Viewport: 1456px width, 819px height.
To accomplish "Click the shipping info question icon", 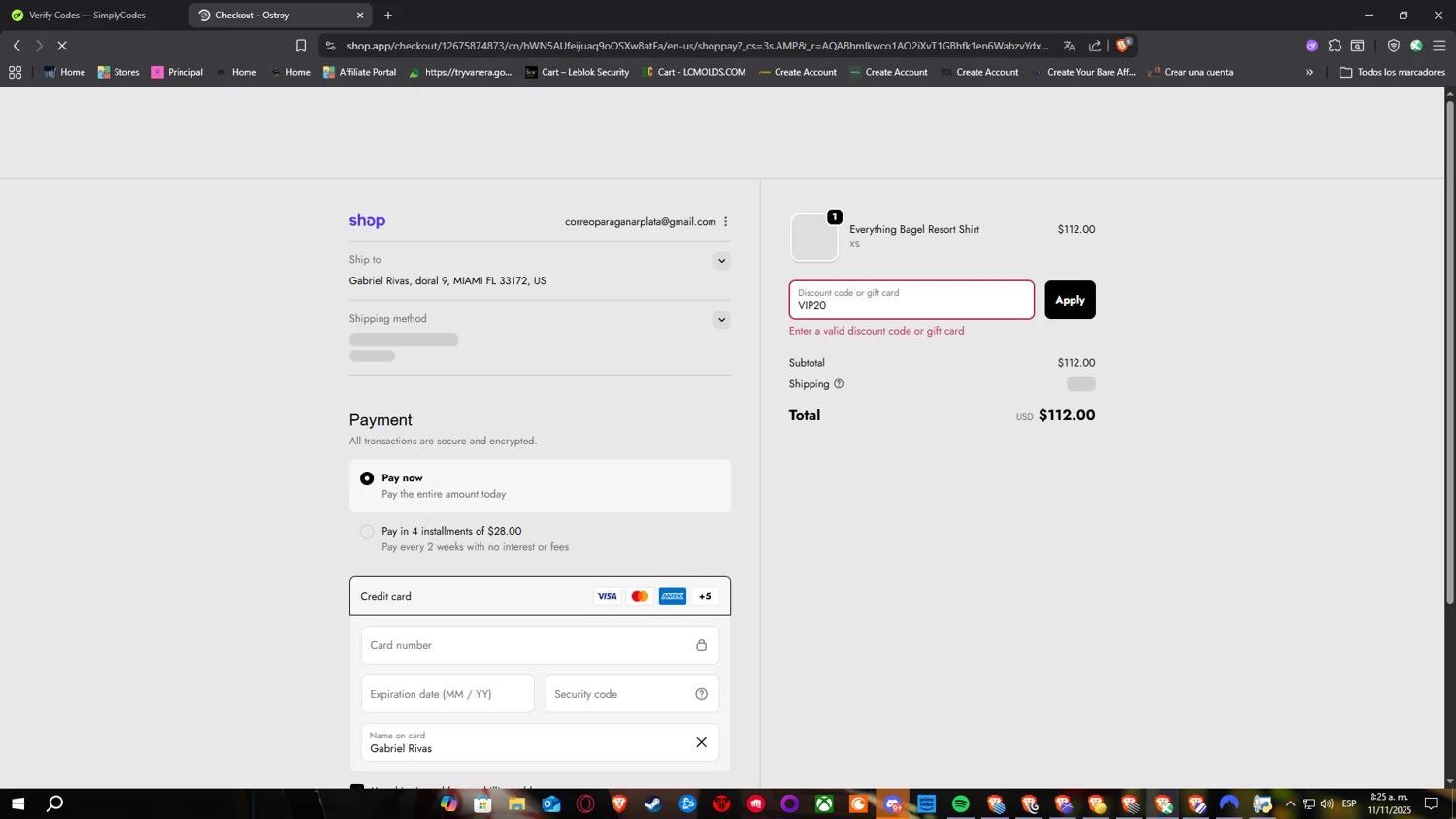I will [x=839, y=384].
